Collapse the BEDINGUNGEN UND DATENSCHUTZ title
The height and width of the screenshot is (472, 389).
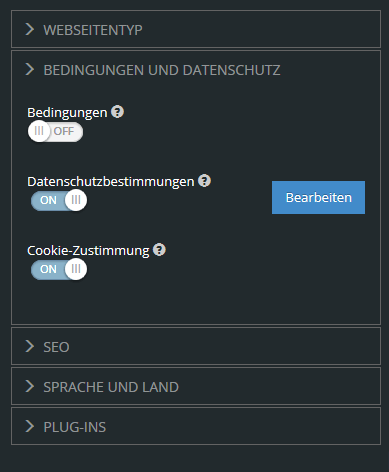pyautogui.click(x=162, y=70)
